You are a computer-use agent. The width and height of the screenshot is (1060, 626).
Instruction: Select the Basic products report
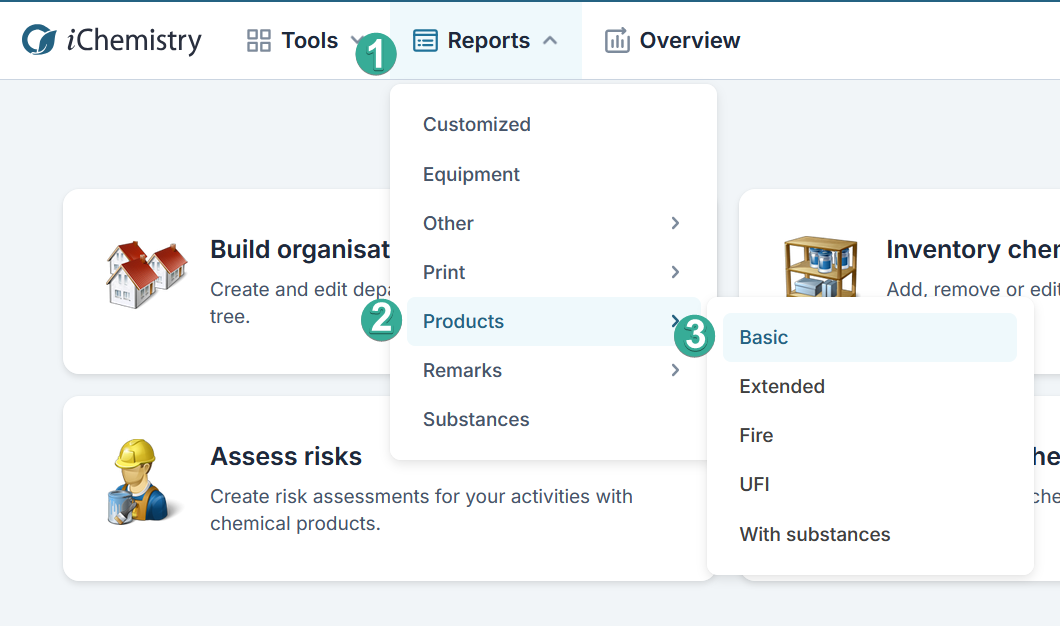(x=764, y=338)
